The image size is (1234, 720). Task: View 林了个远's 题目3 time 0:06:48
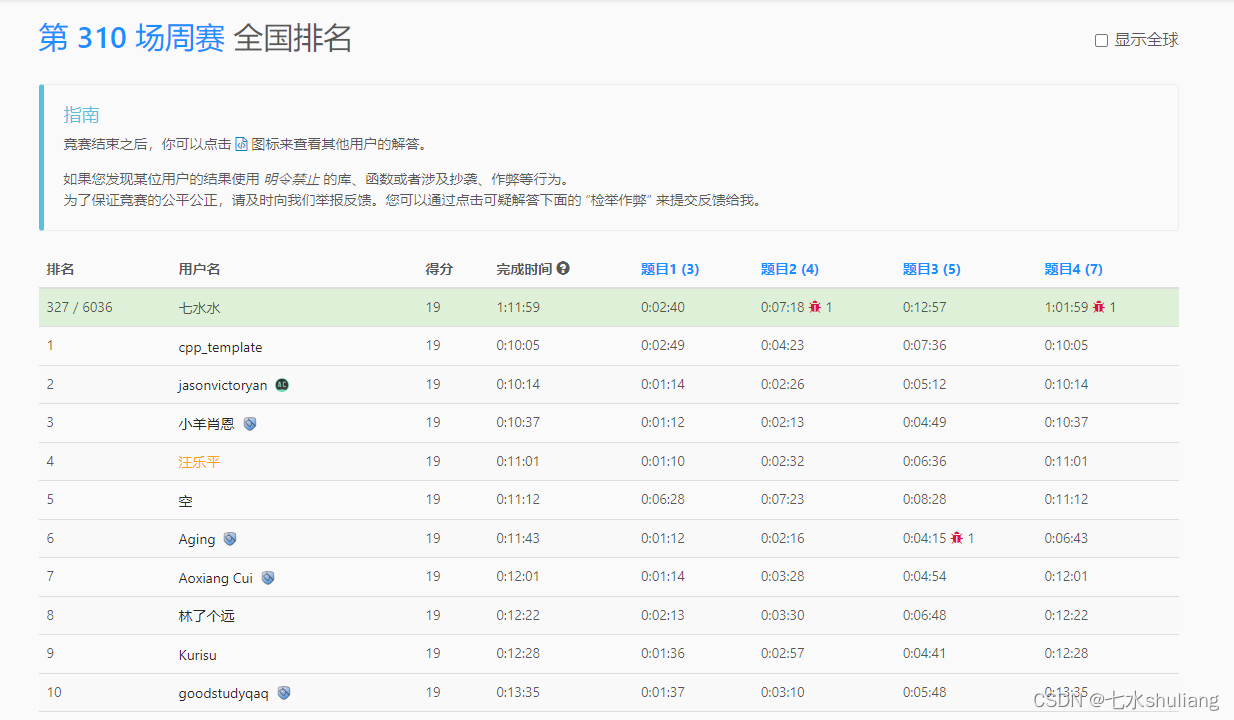point(925,615)
